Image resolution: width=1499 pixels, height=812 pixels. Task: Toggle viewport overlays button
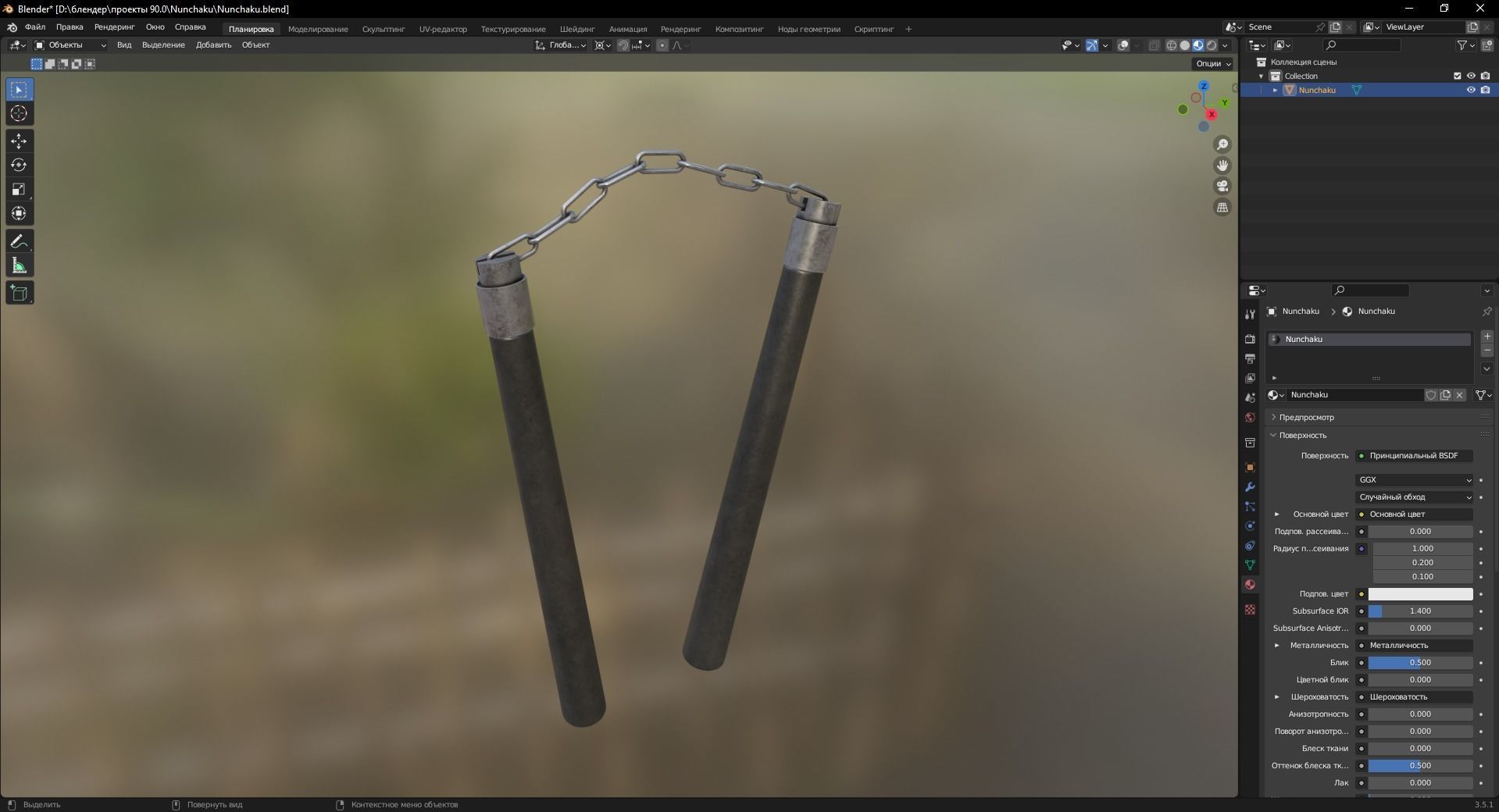1123,45
